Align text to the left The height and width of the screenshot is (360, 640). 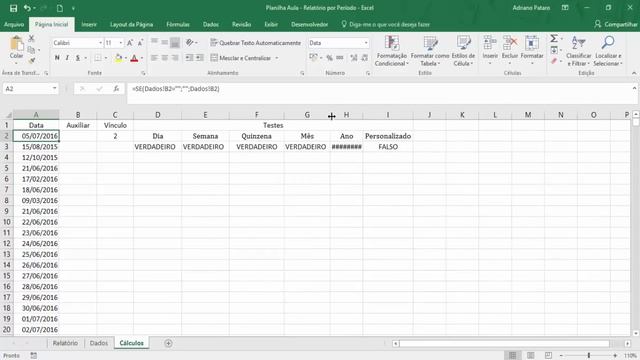(154, 58)
